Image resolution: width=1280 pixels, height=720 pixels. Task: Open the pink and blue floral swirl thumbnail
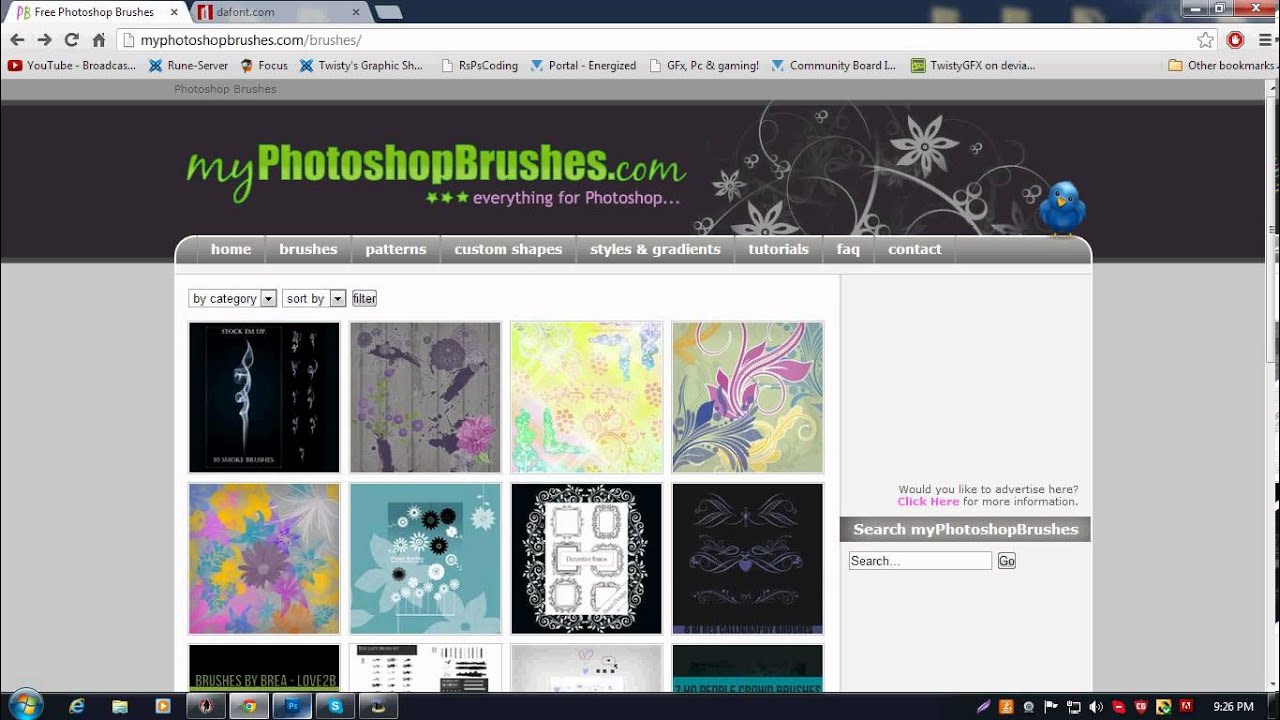click(x=747, y=397)
